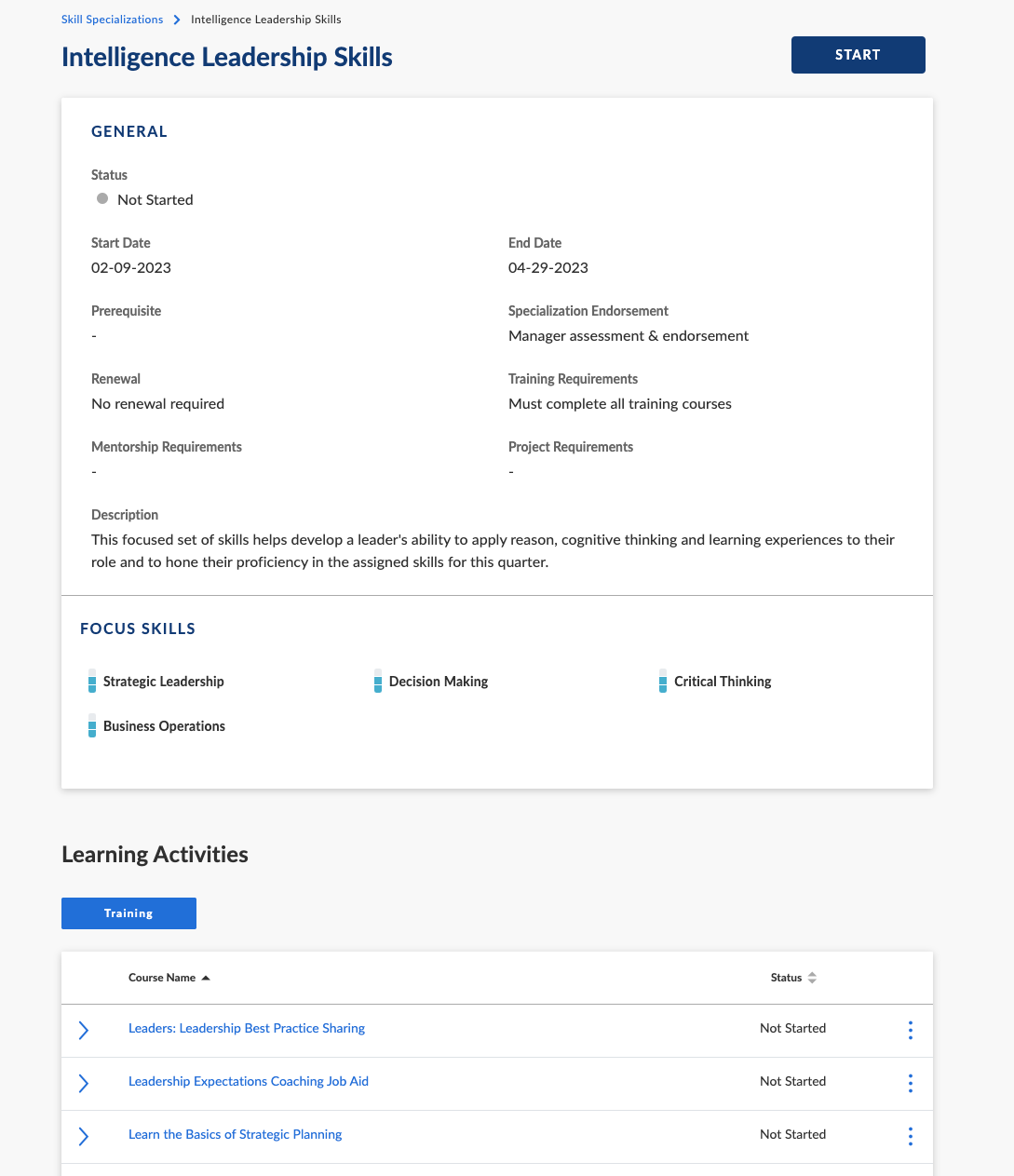The width and height of the screenshot is (1014, 1176).
Task: Click the Decision Making skill level icon
Action: point(378,681)
